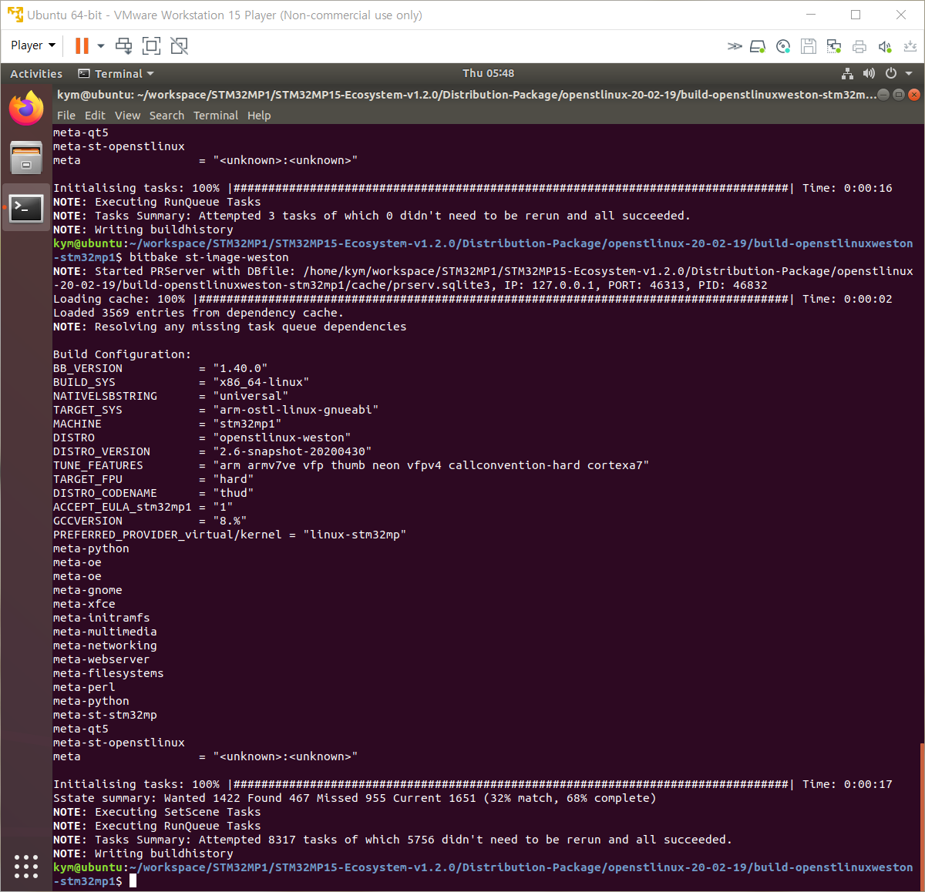Click the Ubuntu network status icon
Viewport: 925px width, 892px height.
[x=847, y=74]
